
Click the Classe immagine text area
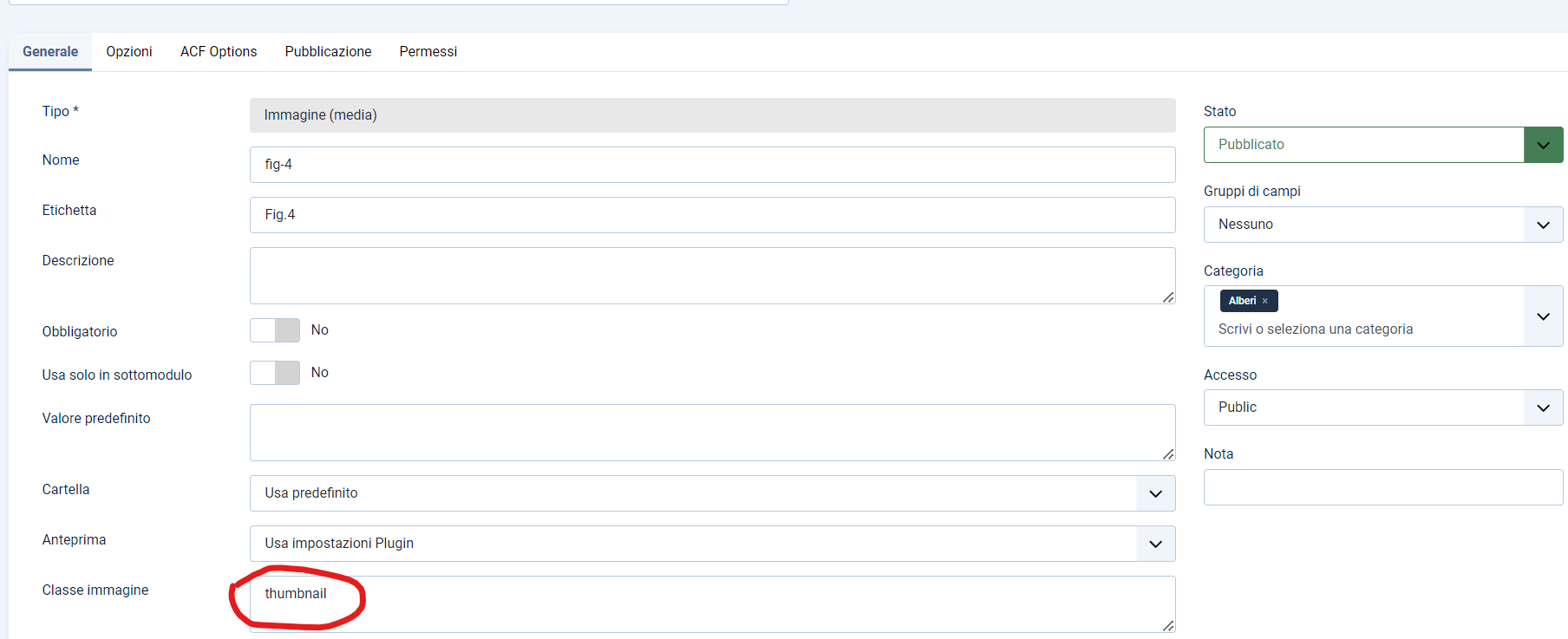click(x=713, y=604)
